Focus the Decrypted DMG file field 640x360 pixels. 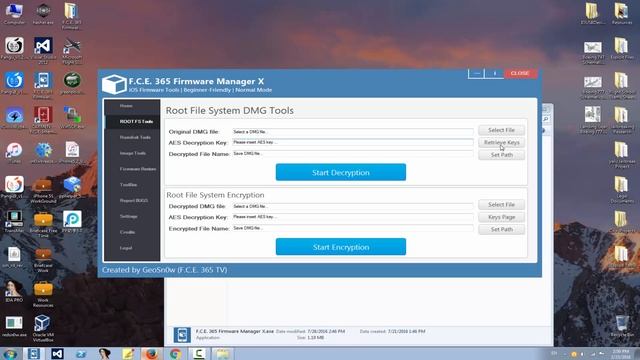coord(353,206)
